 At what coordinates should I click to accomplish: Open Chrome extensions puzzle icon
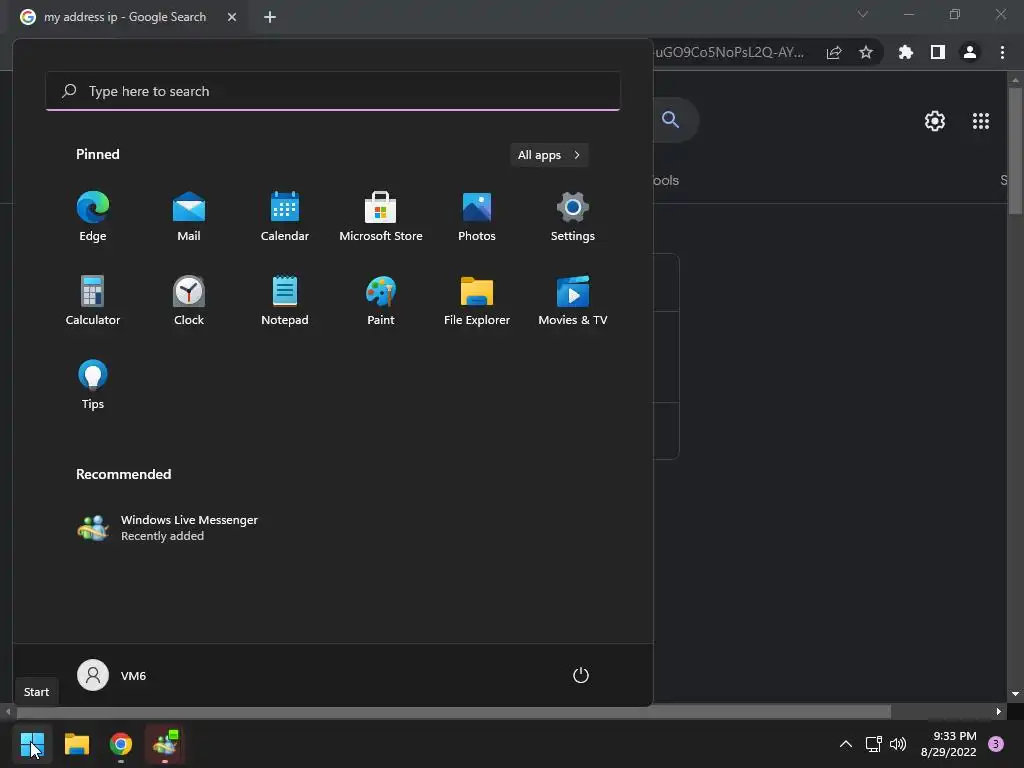pyautogui.click(x=906, y=52)
